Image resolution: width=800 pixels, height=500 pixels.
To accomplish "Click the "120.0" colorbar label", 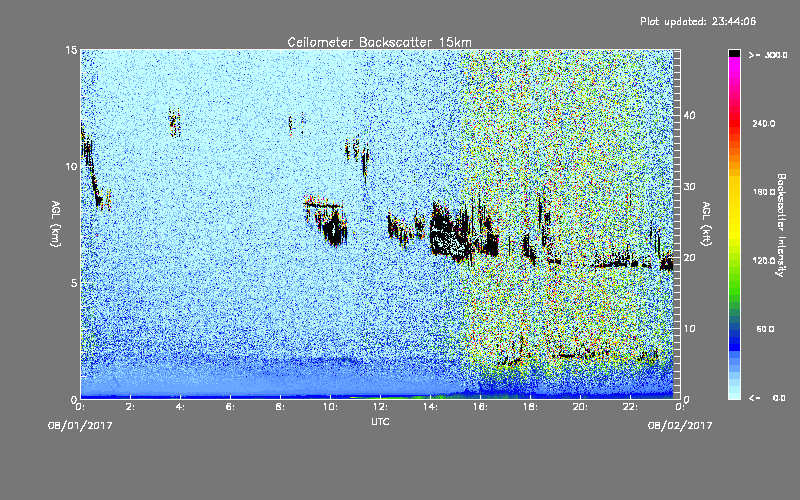I will (764, 261).
